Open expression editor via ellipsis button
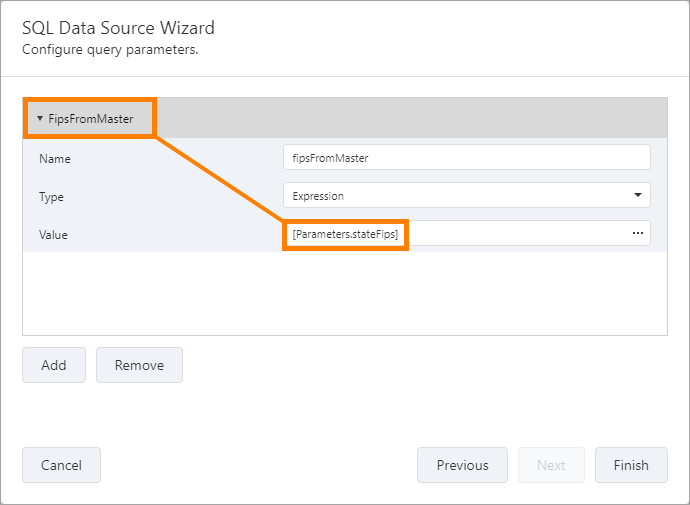The width and height of the screenshot is (690, 505). coord(638,234)
